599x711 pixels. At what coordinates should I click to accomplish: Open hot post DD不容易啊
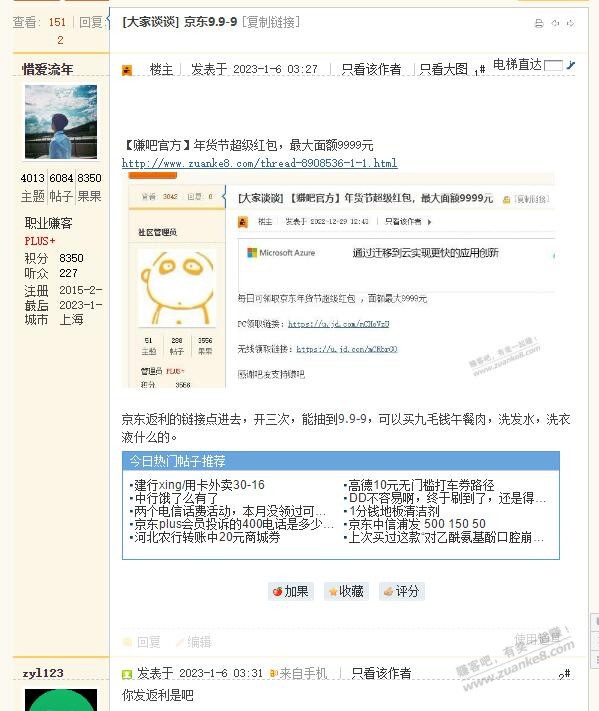[447, 498]
